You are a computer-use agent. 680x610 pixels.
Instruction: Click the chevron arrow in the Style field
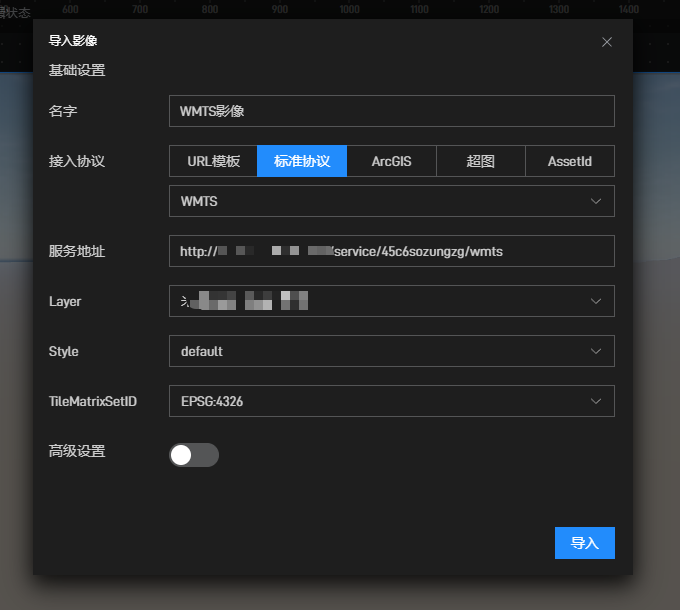(597, 351)
